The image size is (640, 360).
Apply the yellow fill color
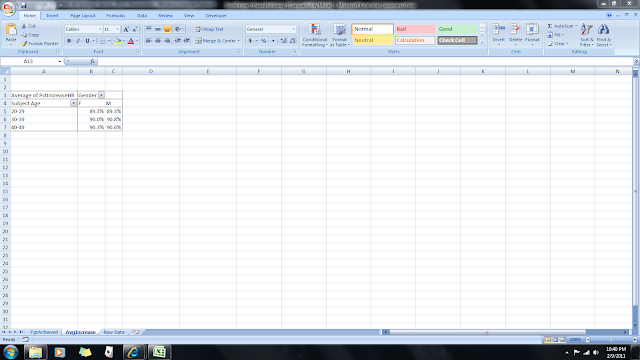[118, 41]
